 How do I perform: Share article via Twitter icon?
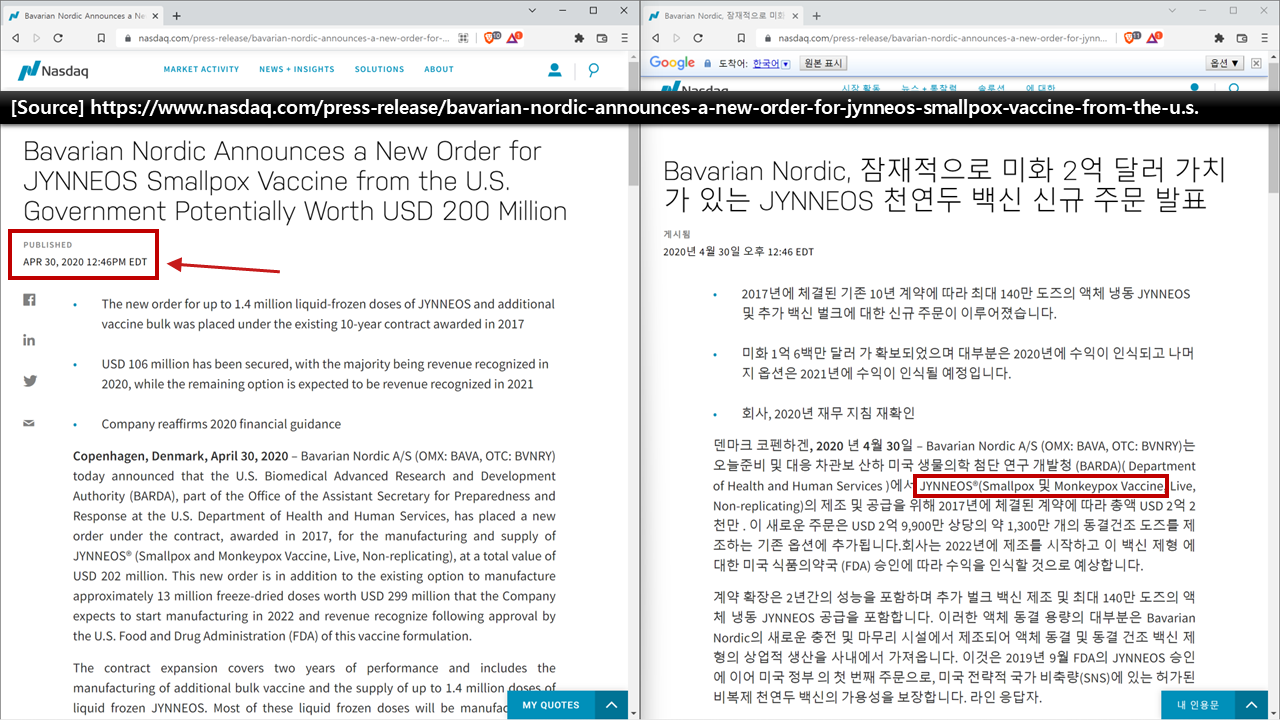pyautogui.click(x=29, y=381)
